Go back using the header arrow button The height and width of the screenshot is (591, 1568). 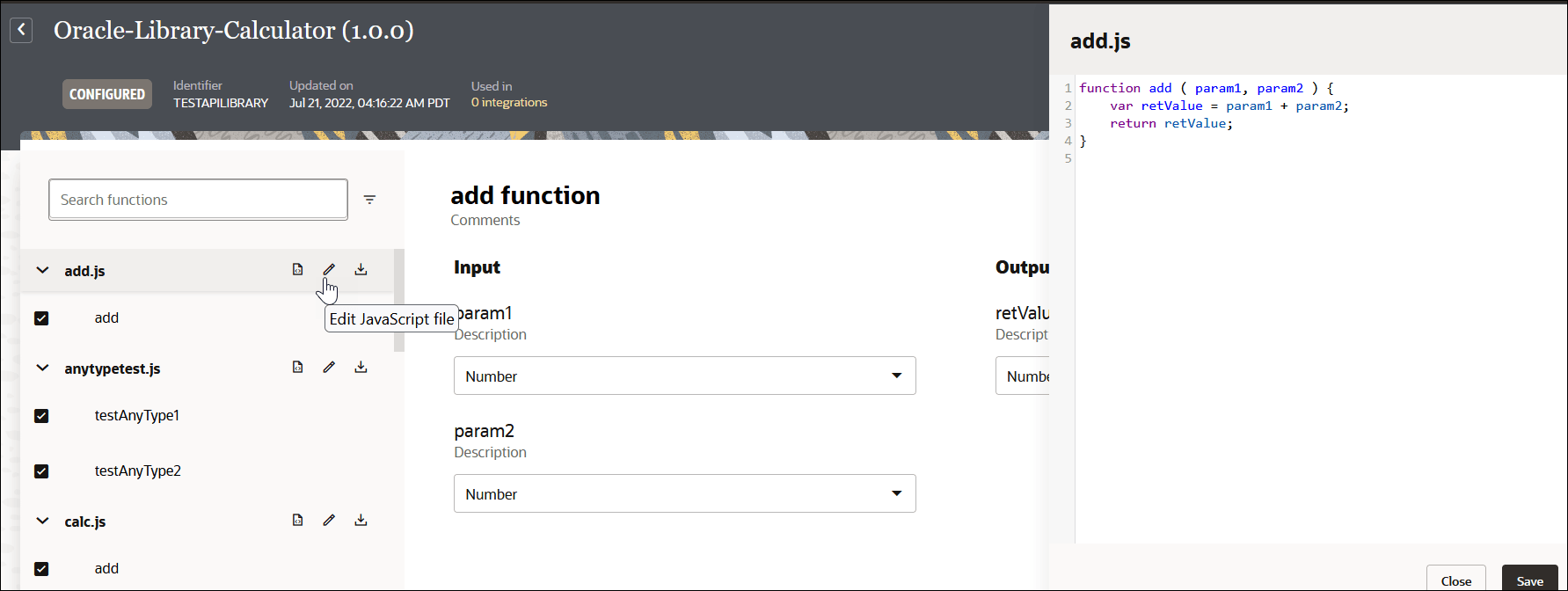point(21,30)
